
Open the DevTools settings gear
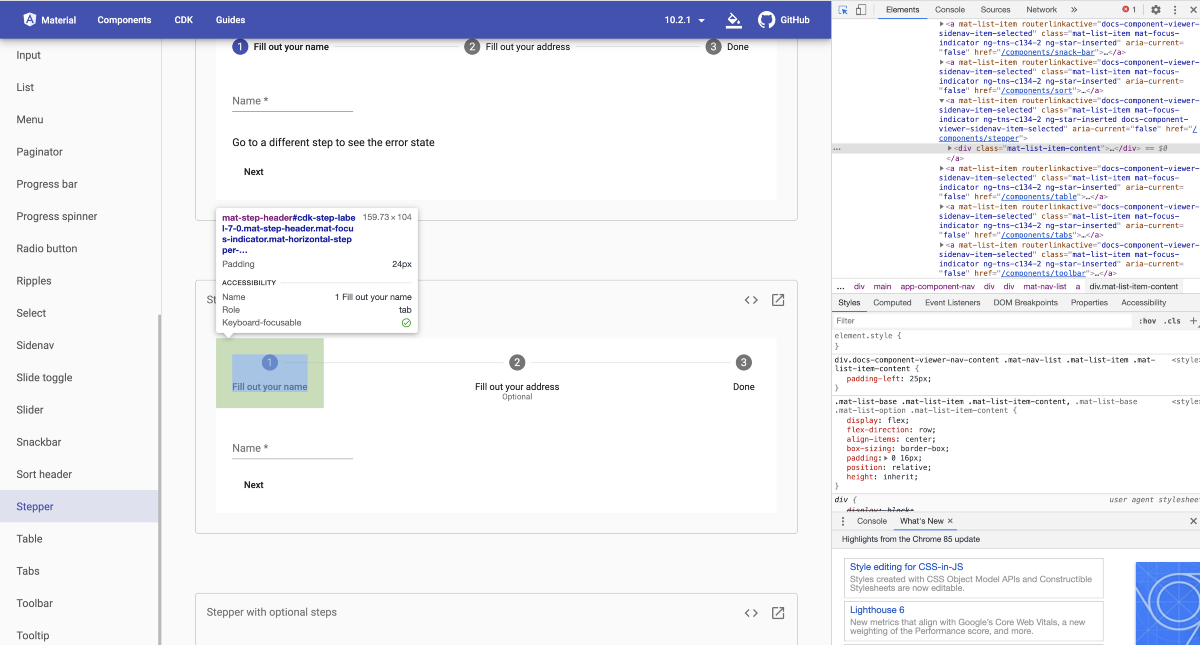tap(1156, 9)
